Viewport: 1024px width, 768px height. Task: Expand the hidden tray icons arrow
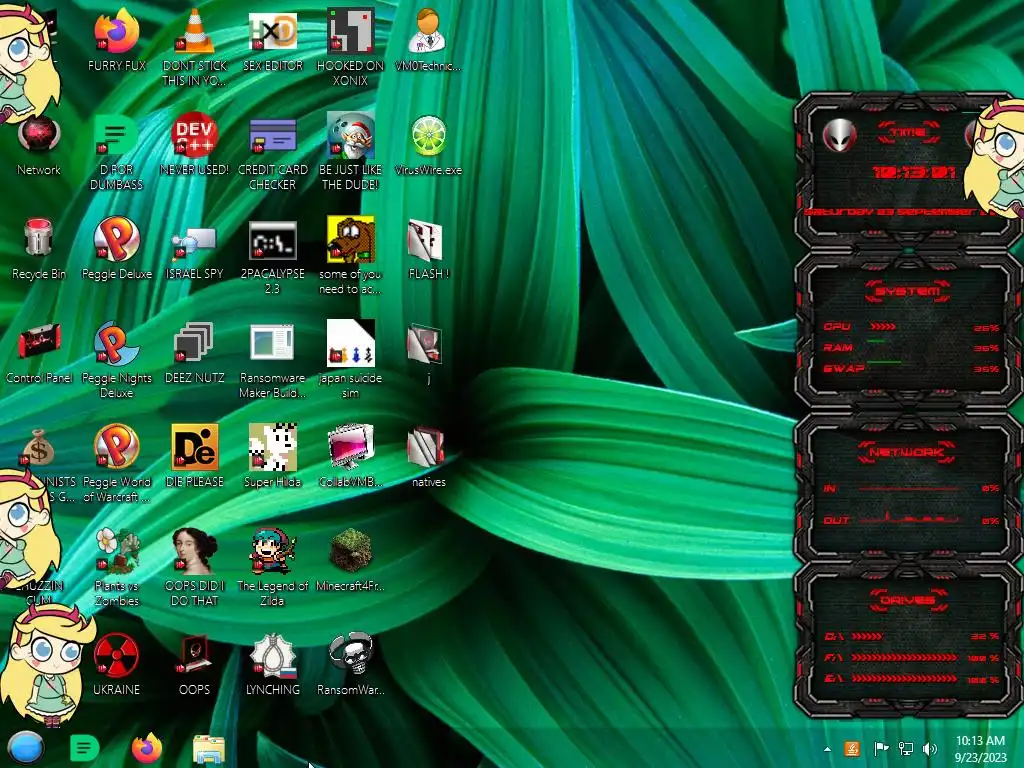pyautogui.click(x=827, y=749)
